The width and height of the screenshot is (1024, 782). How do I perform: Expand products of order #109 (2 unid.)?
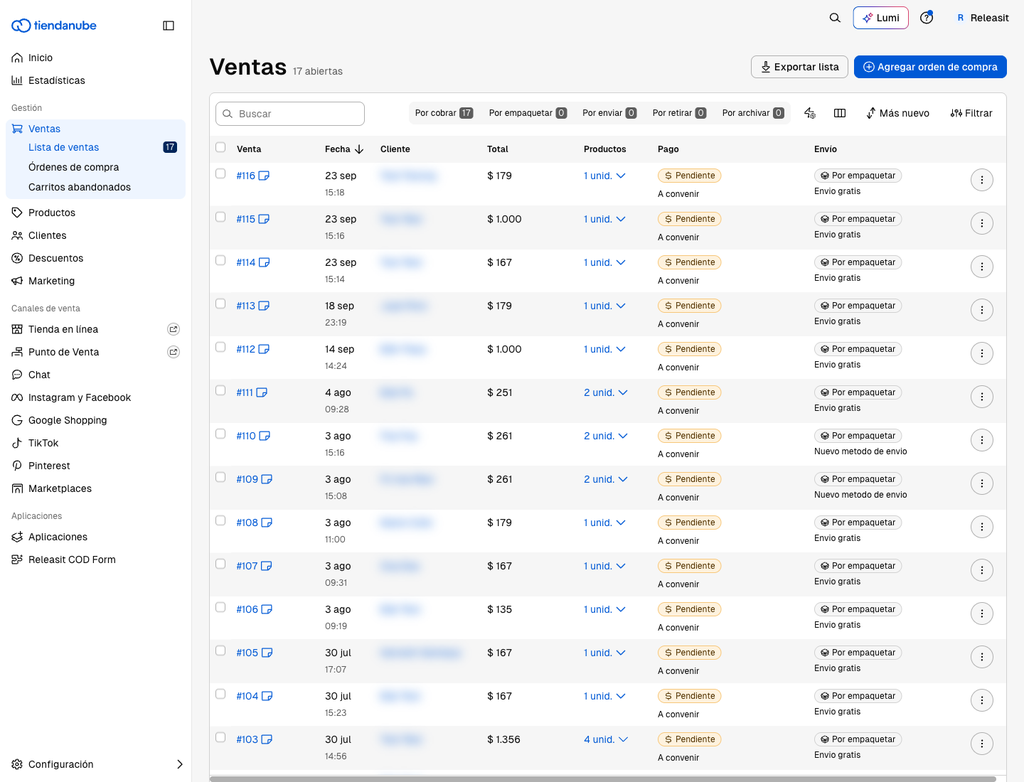[x=605, y=480]
